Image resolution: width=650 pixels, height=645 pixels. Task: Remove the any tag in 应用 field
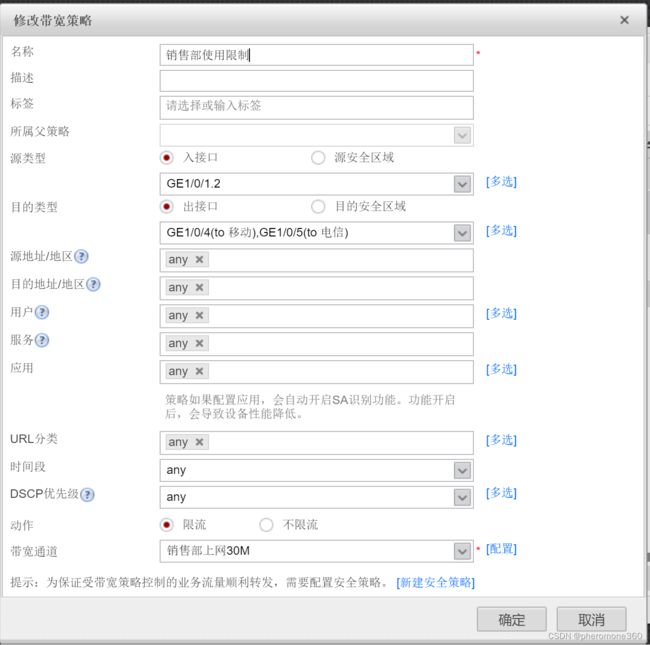[x=199, y=371]
